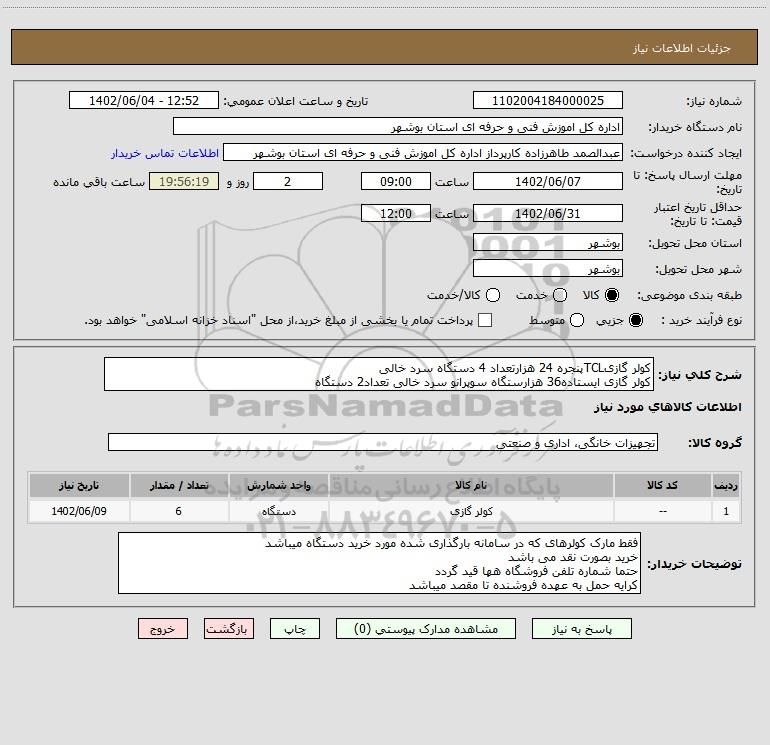Click the deadline hour field 09:00
Screen dimensions: 770x745
coord(396,181)
